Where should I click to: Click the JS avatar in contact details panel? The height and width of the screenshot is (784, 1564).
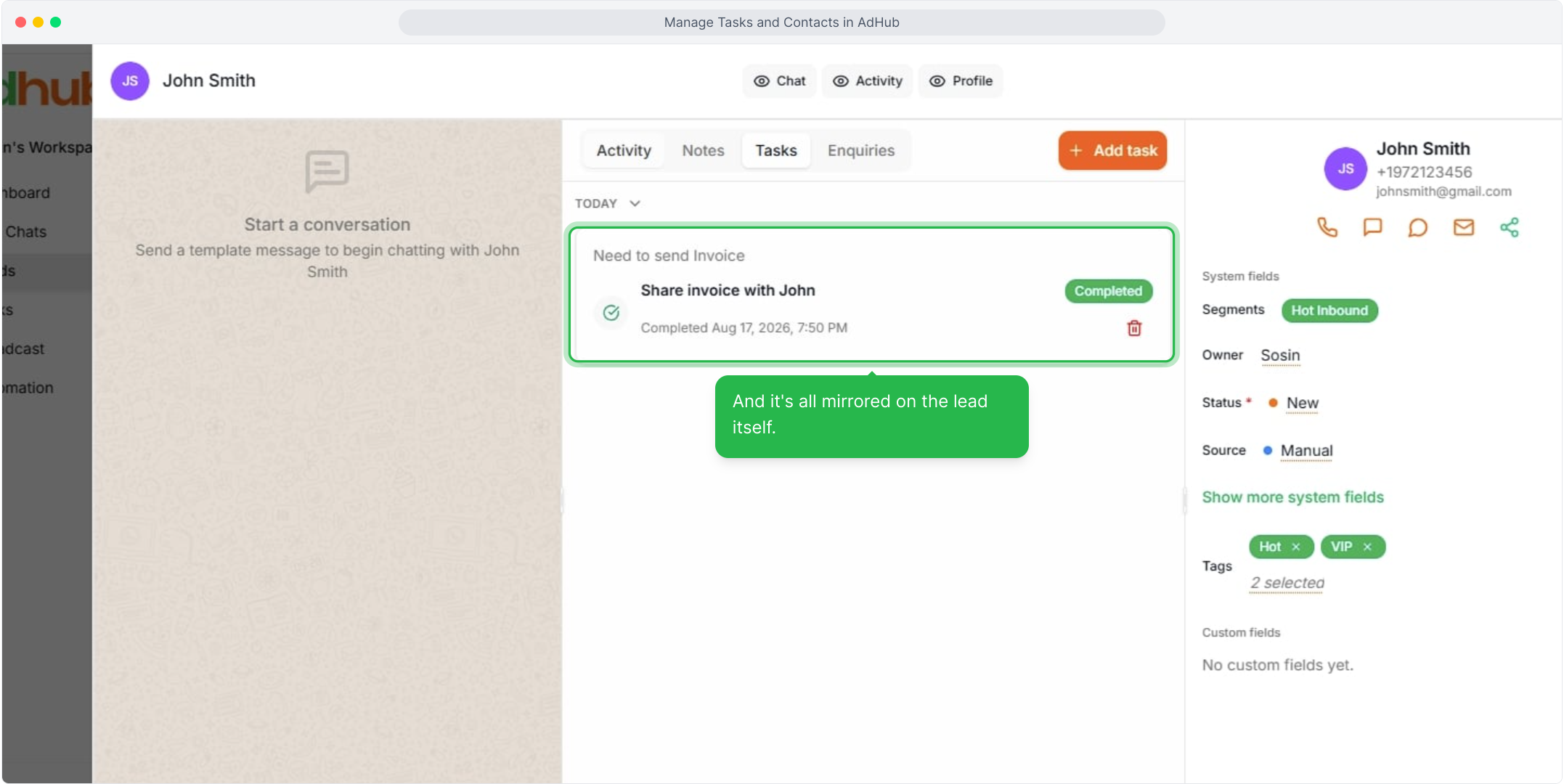(x=1345, y=168)
